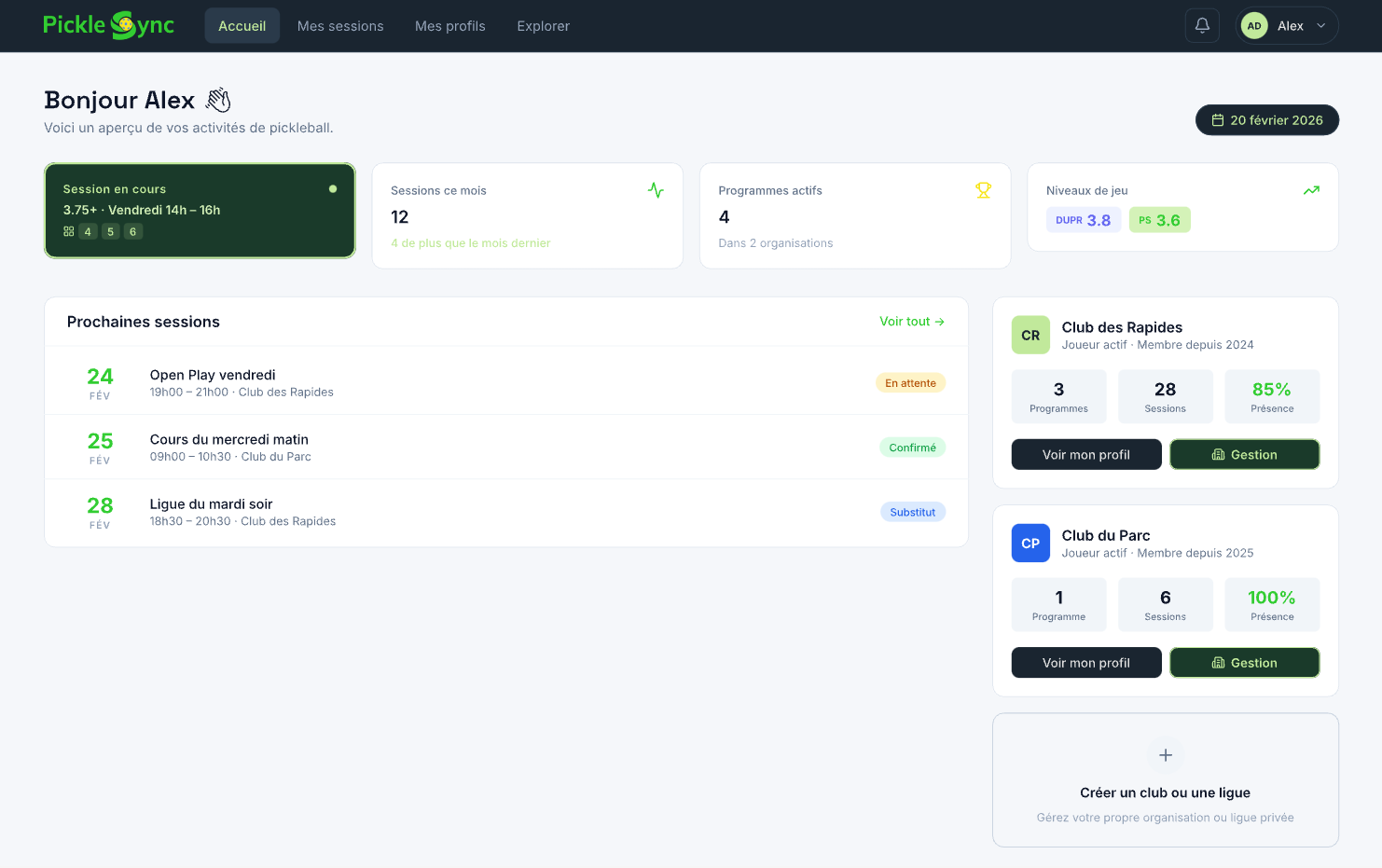Click the activity pulse icon in Sessions ce mois
Viewport: 1382px width, 868px height.
pos(656,190)
